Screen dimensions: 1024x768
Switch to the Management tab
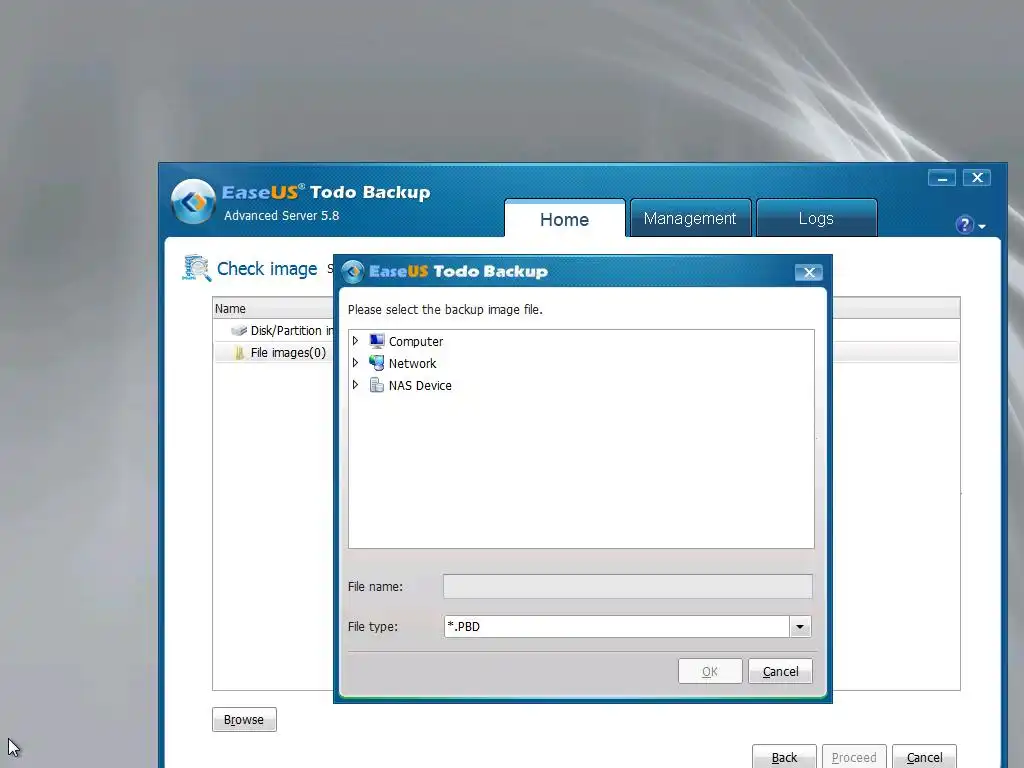coord(690,218)
